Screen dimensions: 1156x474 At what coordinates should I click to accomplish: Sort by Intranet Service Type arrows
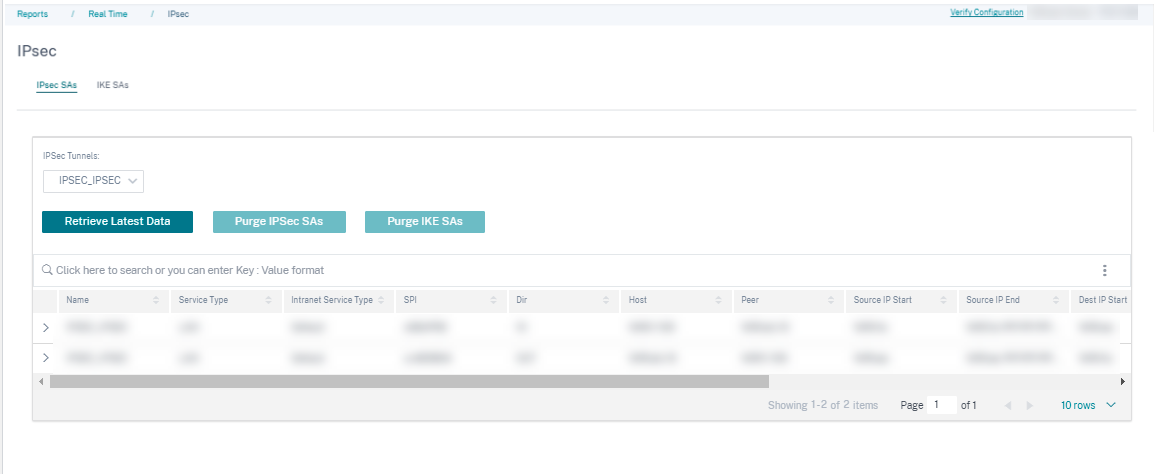tap(381, 300)
